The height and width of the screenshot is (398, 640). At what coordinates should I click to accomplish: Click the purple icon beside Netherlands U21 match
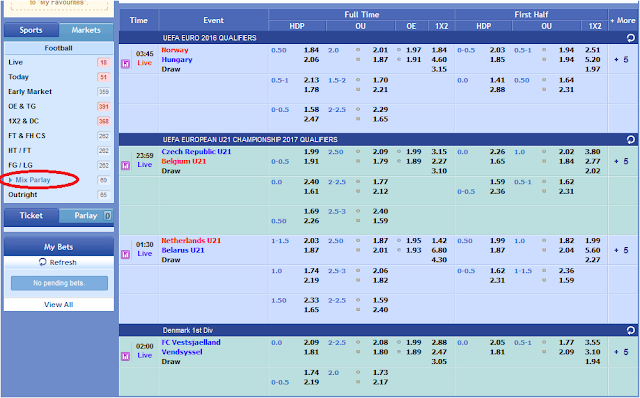[x=125, y=254]
